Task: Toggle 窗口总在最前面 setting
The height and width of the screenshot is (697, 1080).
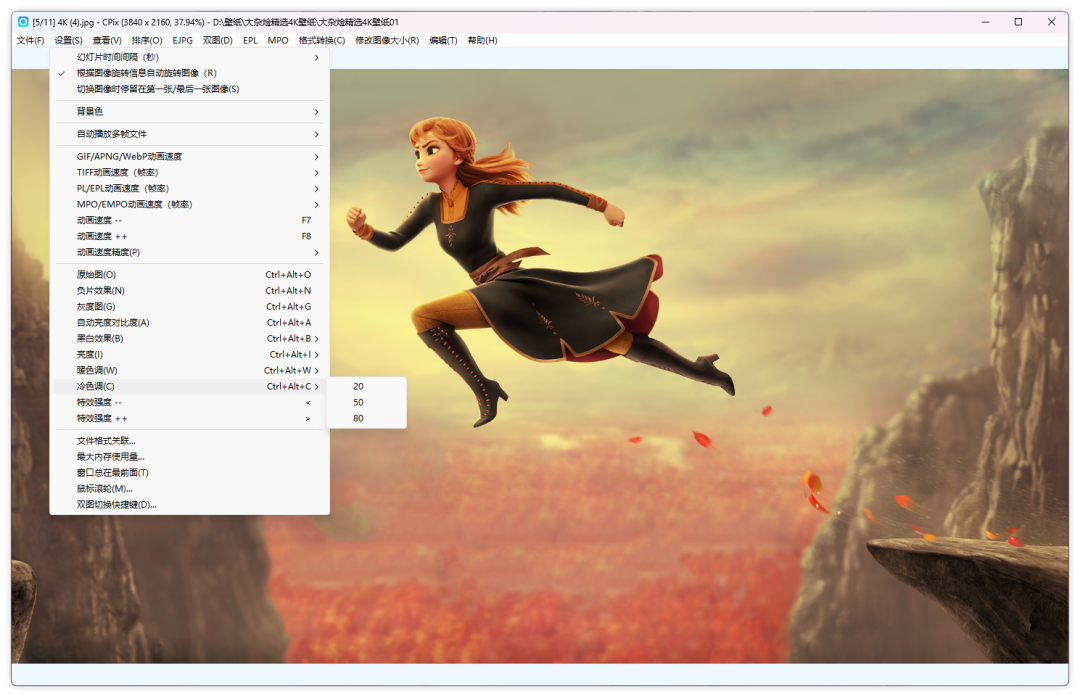Action: pos(112,472)
